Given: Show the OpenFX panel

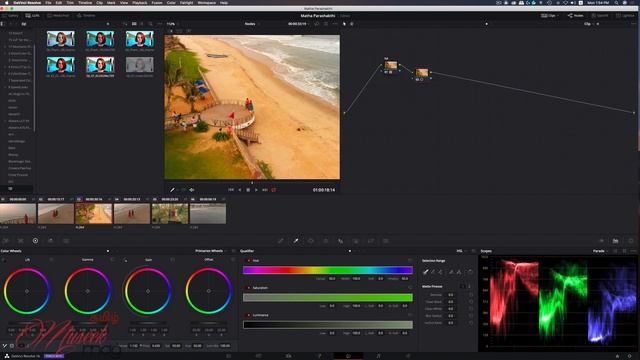Looking at the screenshot, I should click(600, 16).
